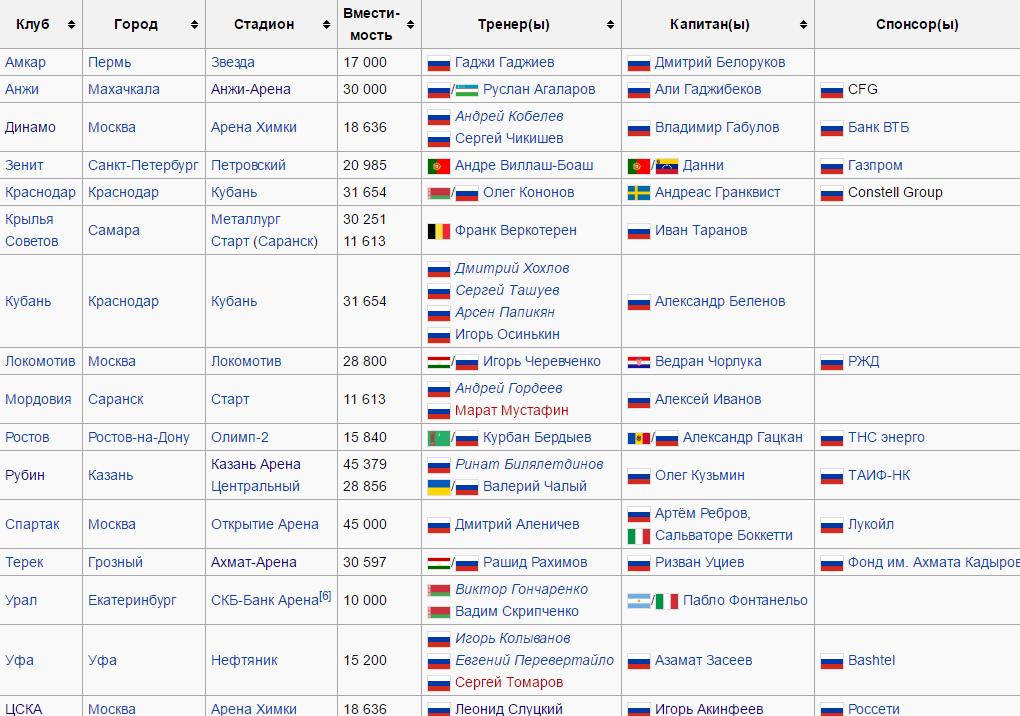Image resolution: width=1020 pixels, height=716 pixels.
Task: Click the Ukraine flag next to Валерий Чалый
Action: (x=438, y=487)
